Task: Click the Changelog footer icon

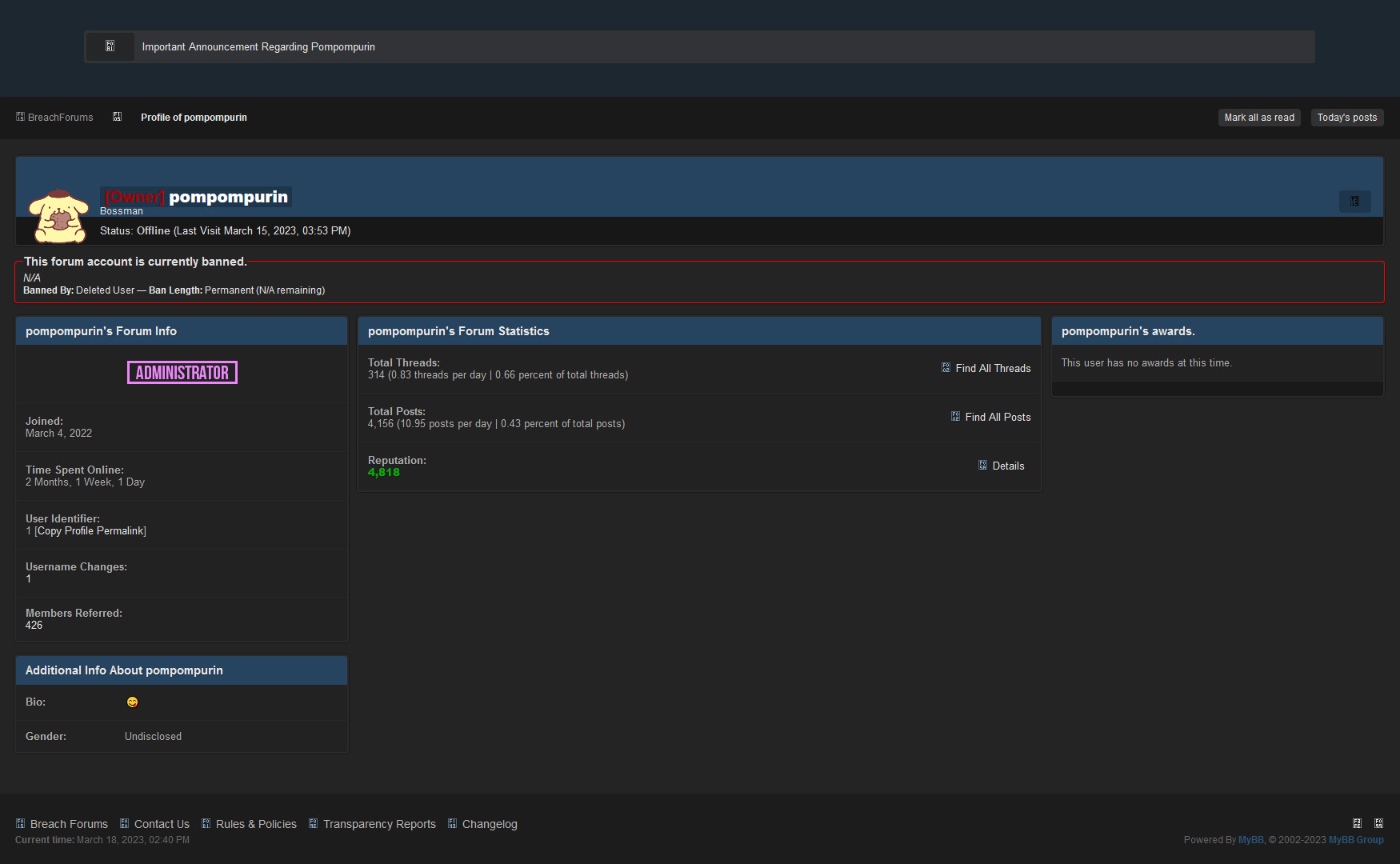Action: 452,823
